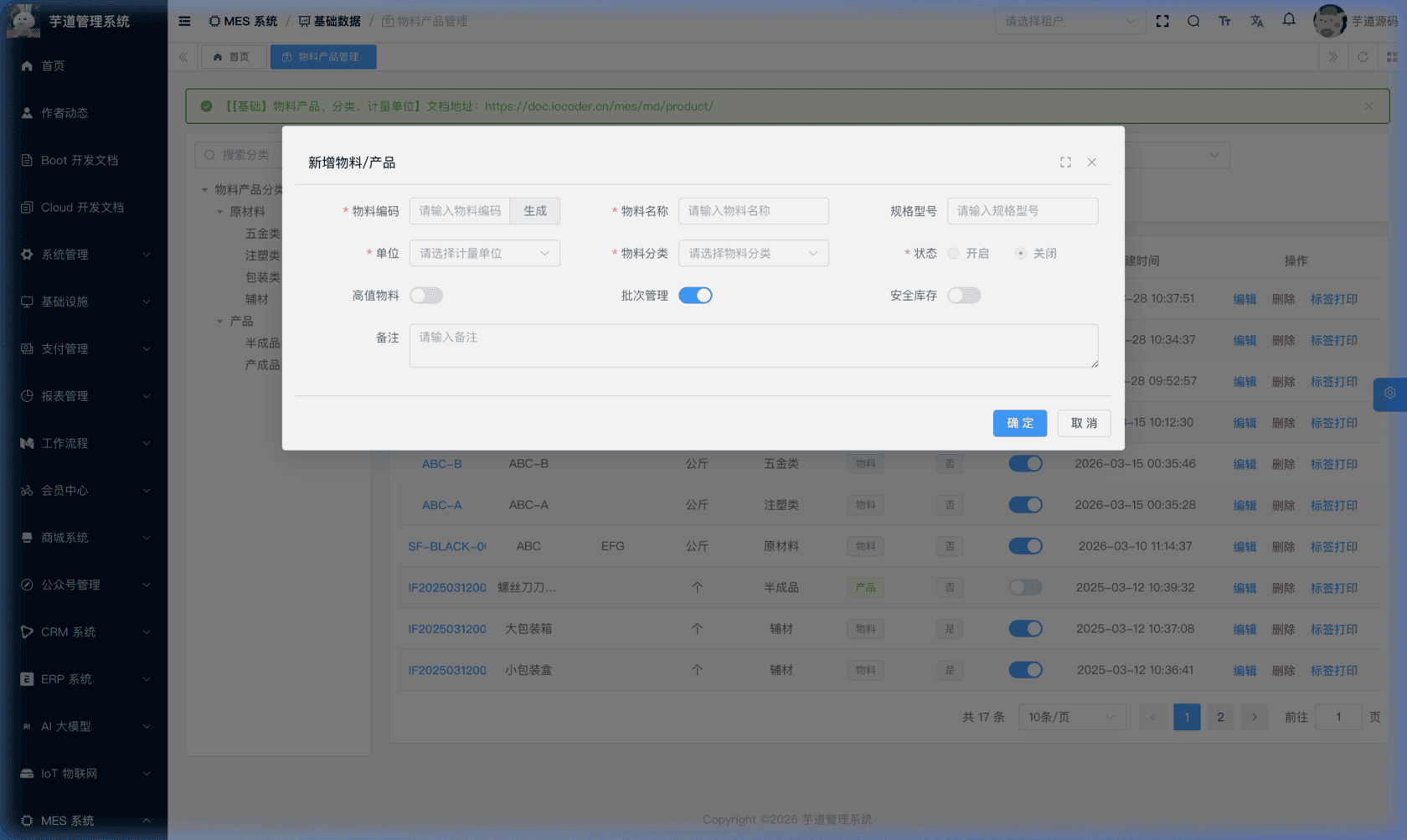Refresh the page using the reload icon

pos(1363,57)
